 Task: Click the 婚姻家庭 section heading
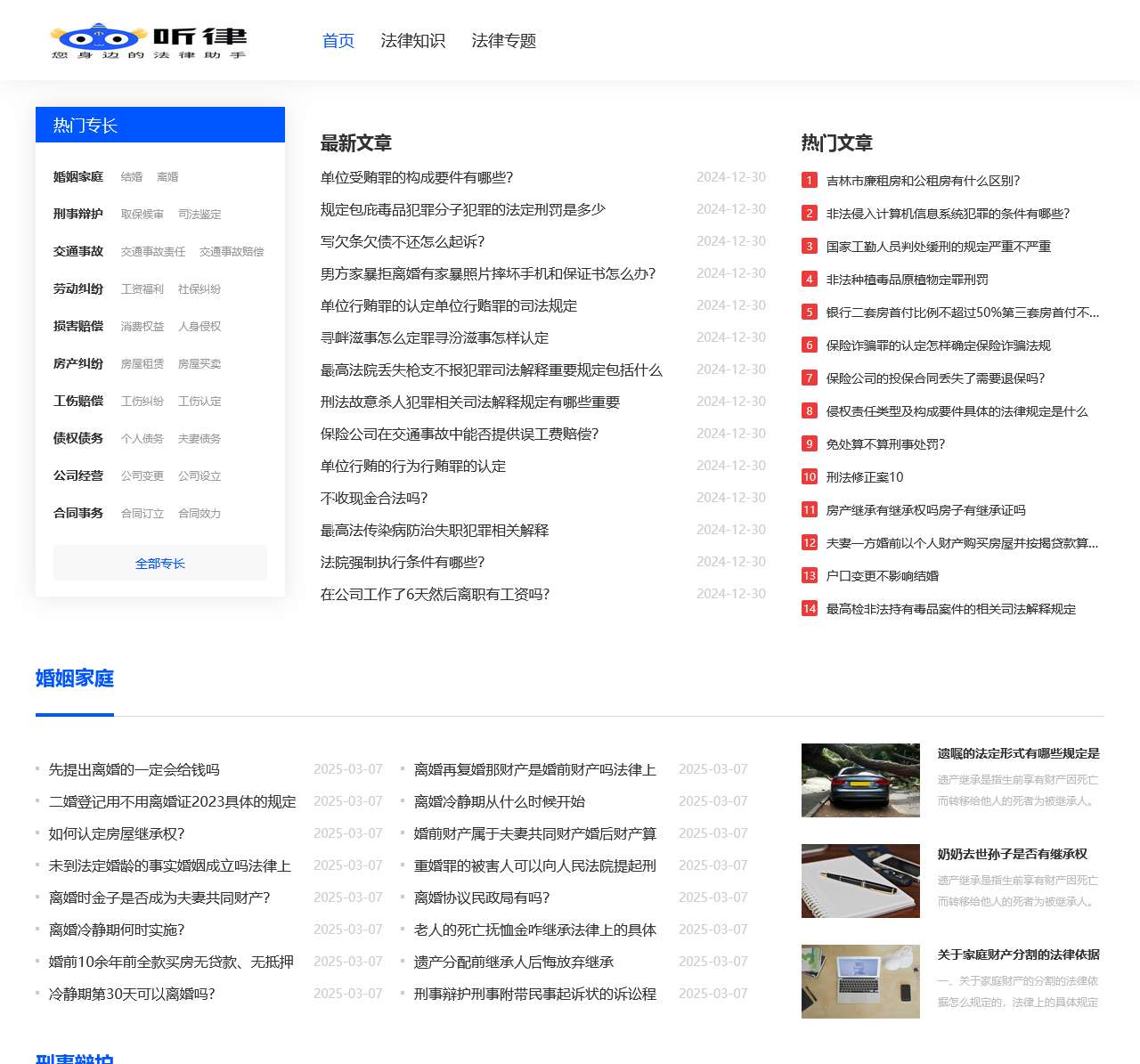pos(74,679)
